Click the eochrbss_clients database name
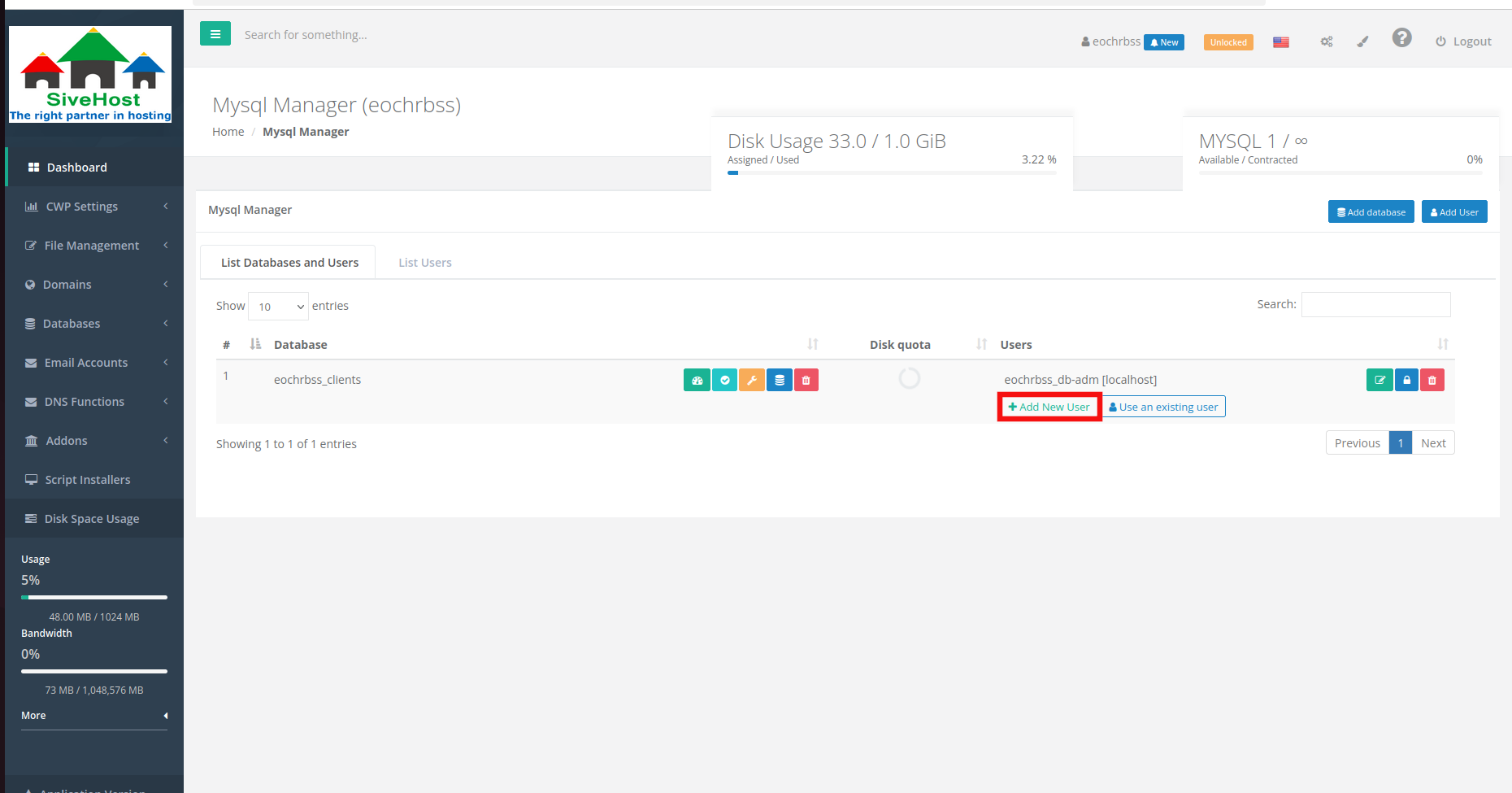1512x793 pixels. click(x=317, y=380)
